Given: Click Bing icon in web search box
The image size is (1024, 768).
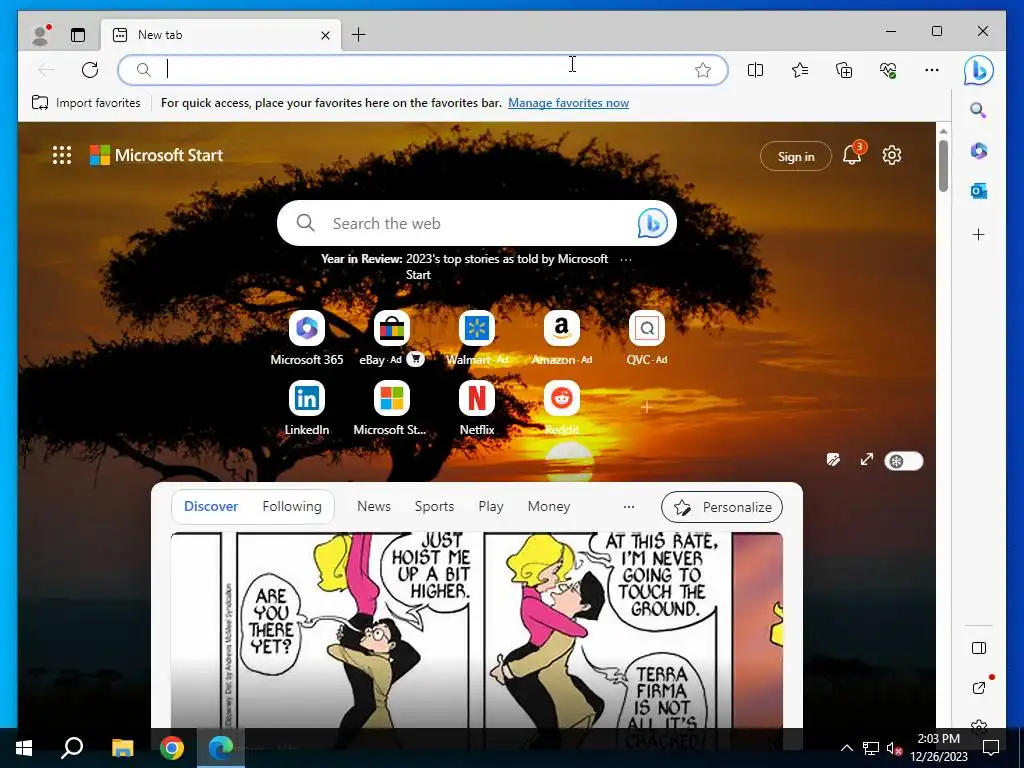Looking at the screenshot, I should click(652, 223).
